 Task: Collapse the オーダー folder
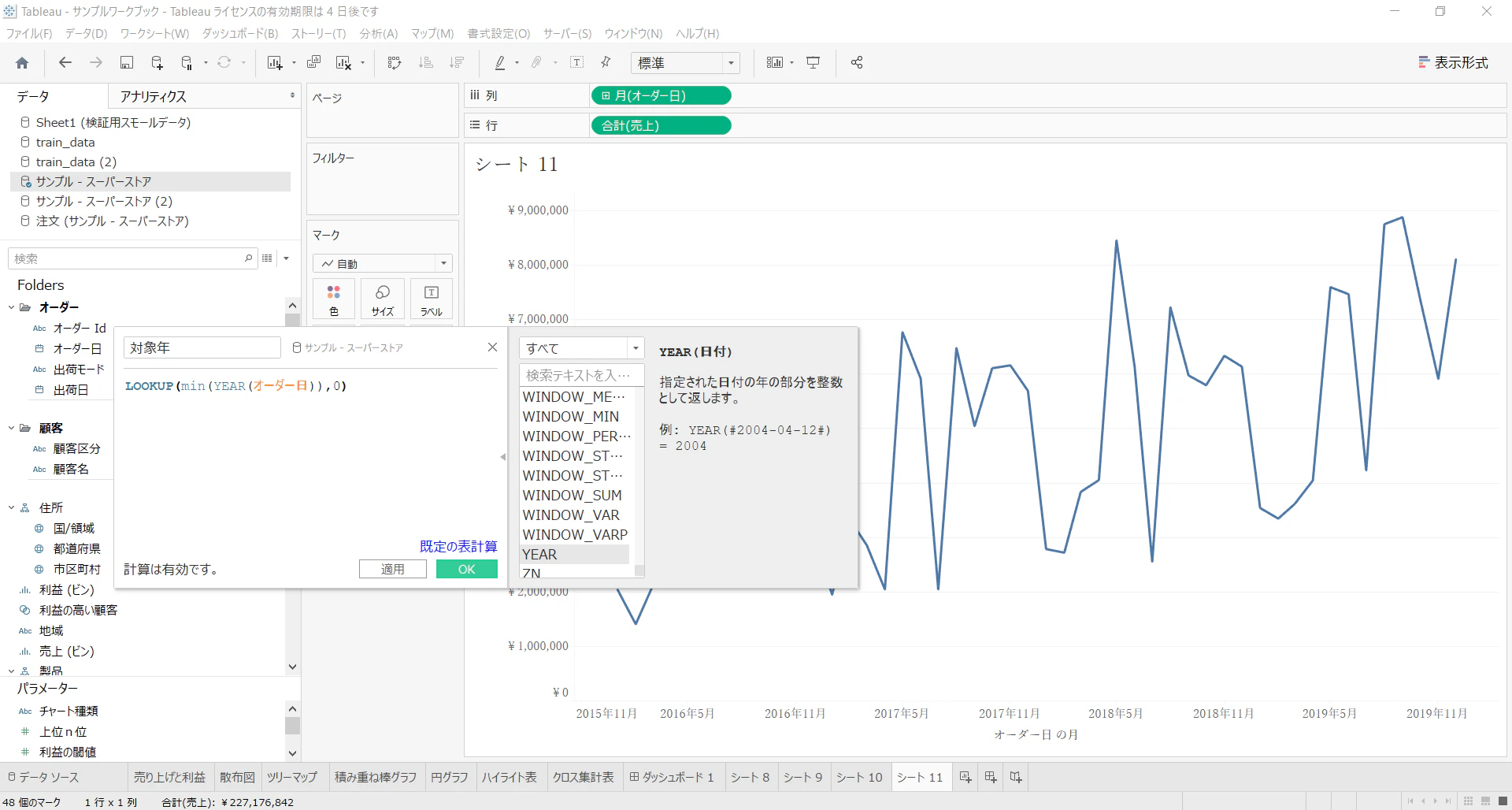point(11,307)
